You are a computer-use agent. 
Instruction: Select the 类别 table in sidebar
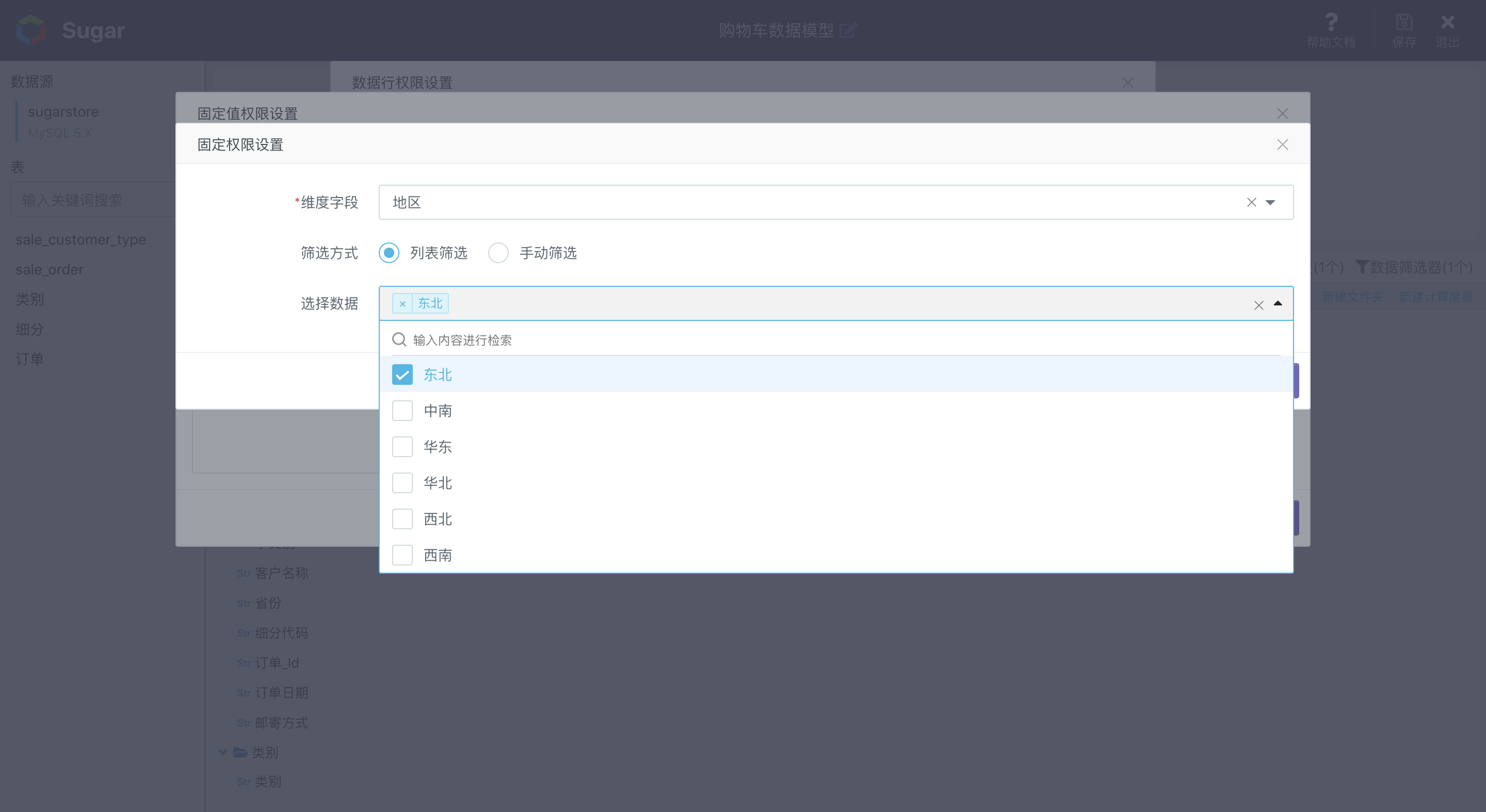(30, 299)
